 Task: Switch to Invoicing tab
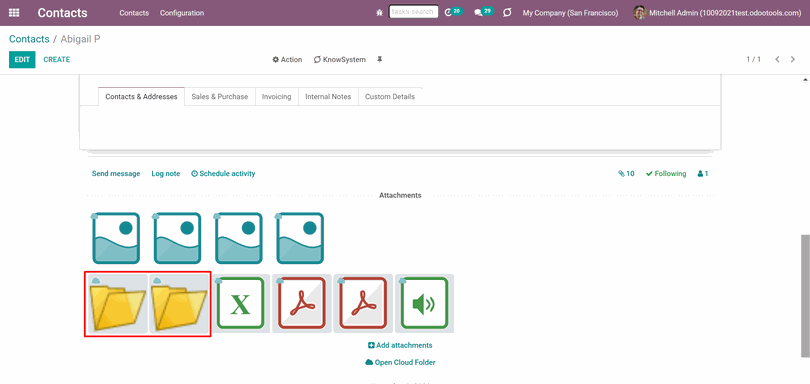[276, 97]
